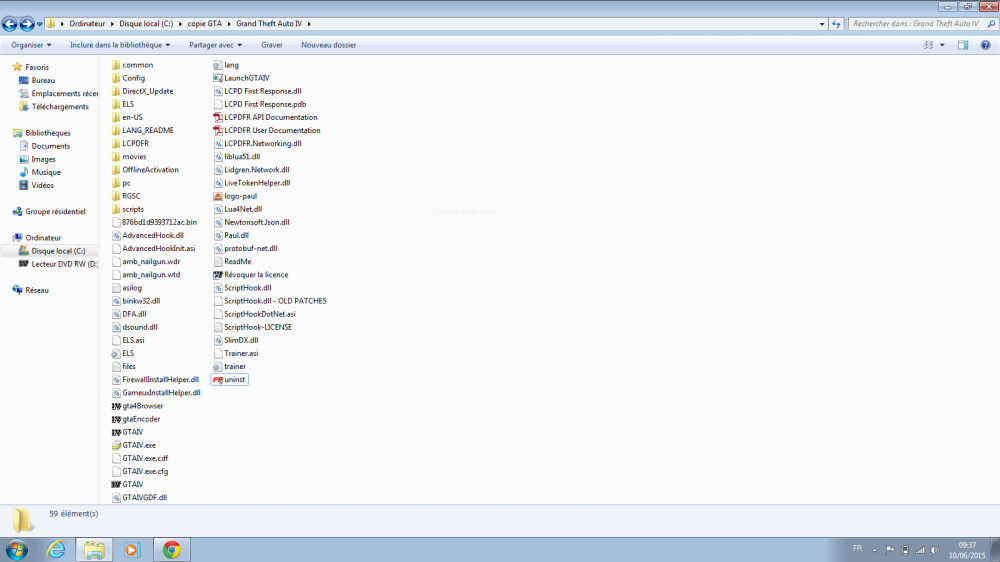This screenshot has height=562, width=1000.
Task: Select the LaunchGTAIV application icon
Action: click(217, 78)
